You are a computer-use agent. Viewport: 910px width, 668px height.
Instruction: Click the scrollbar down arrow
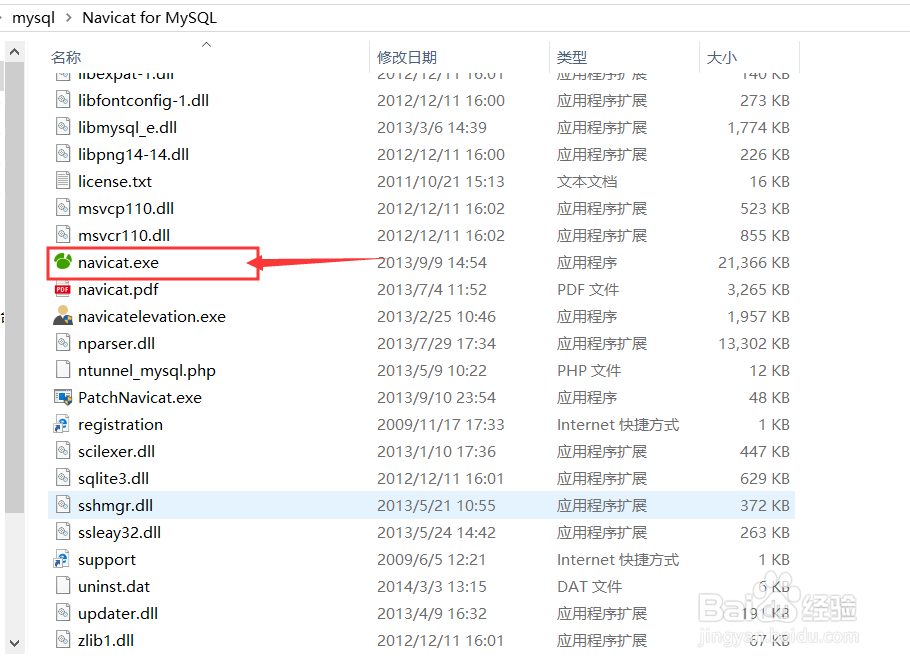point(15,643)
